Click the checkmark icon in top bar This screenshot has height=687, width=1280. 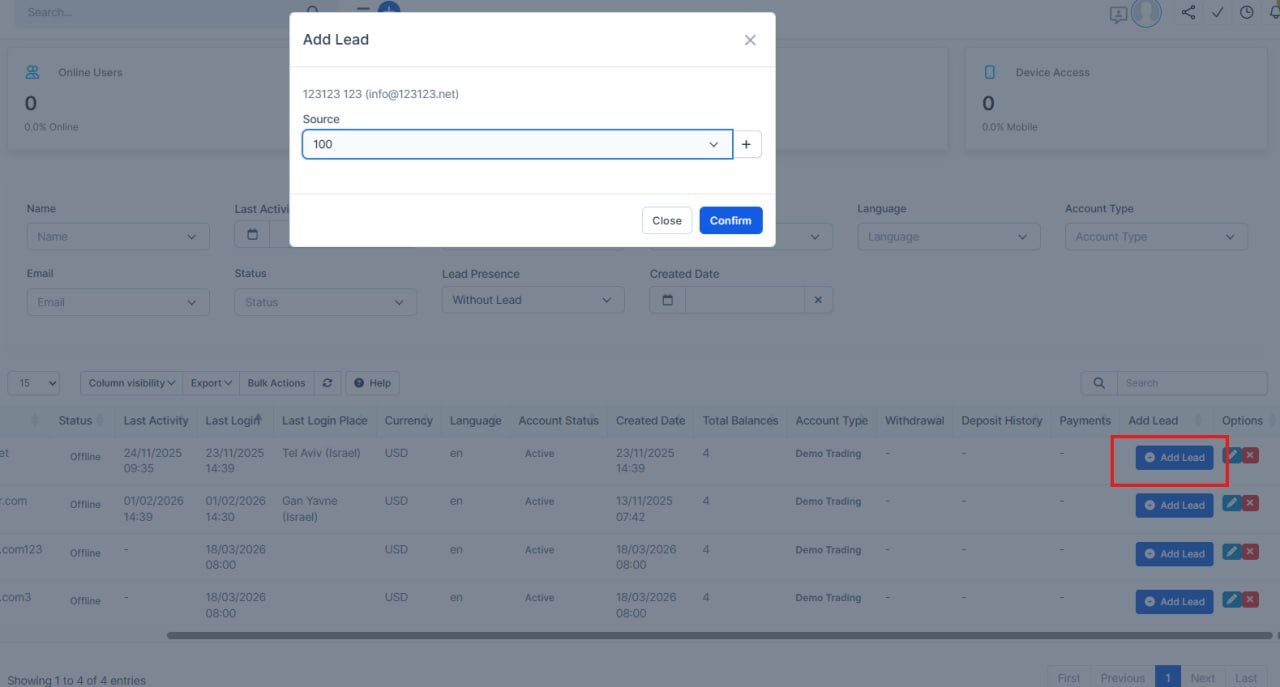pyautogui.click(x=1217, y=13)
